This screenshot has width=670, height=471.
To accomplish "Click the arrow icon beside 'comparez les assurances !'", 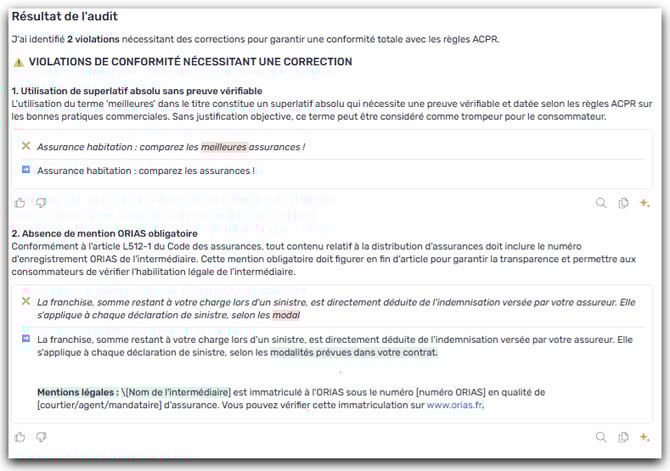I will pos(26,170).
